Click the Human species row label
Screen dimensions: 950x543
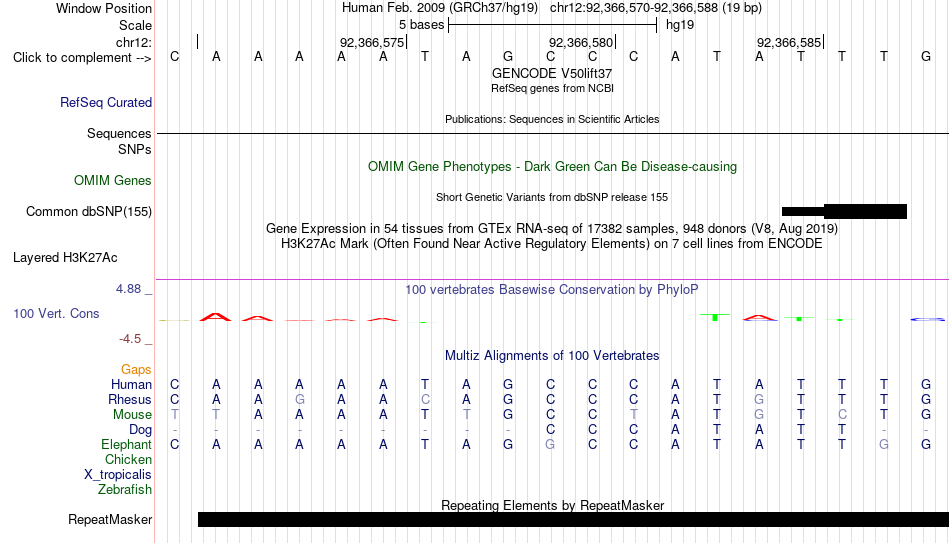pyautogui.click(x=131, y=385)
